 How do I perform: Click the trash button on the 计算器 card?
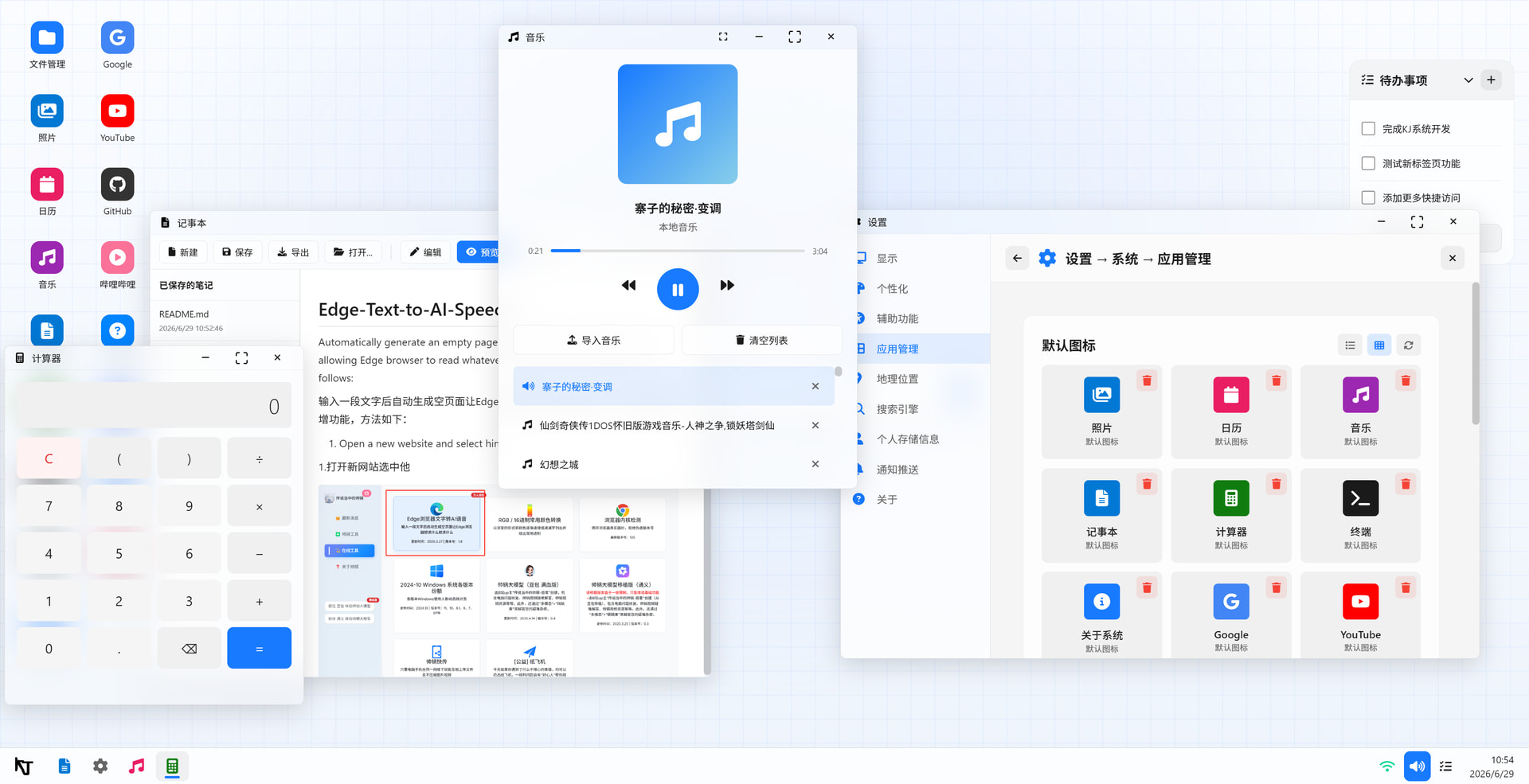pos(1276,484)
